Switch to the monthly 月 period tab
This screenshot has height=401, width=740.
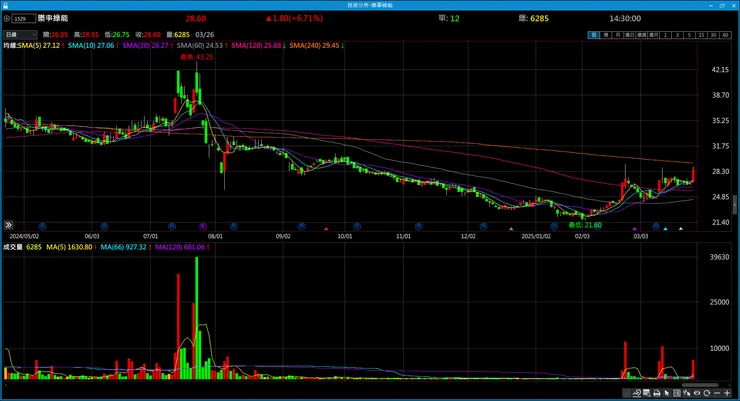[x=618, y=35]
